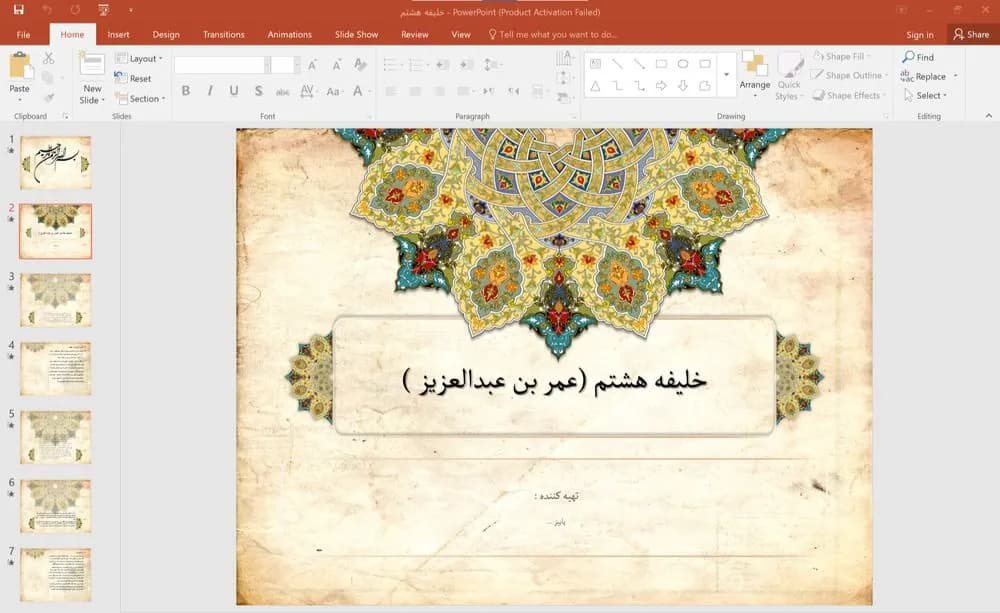Select the Right Arrow shape in gallery
The width and height of the screenshot is (1000, 613).
point(661,85)
